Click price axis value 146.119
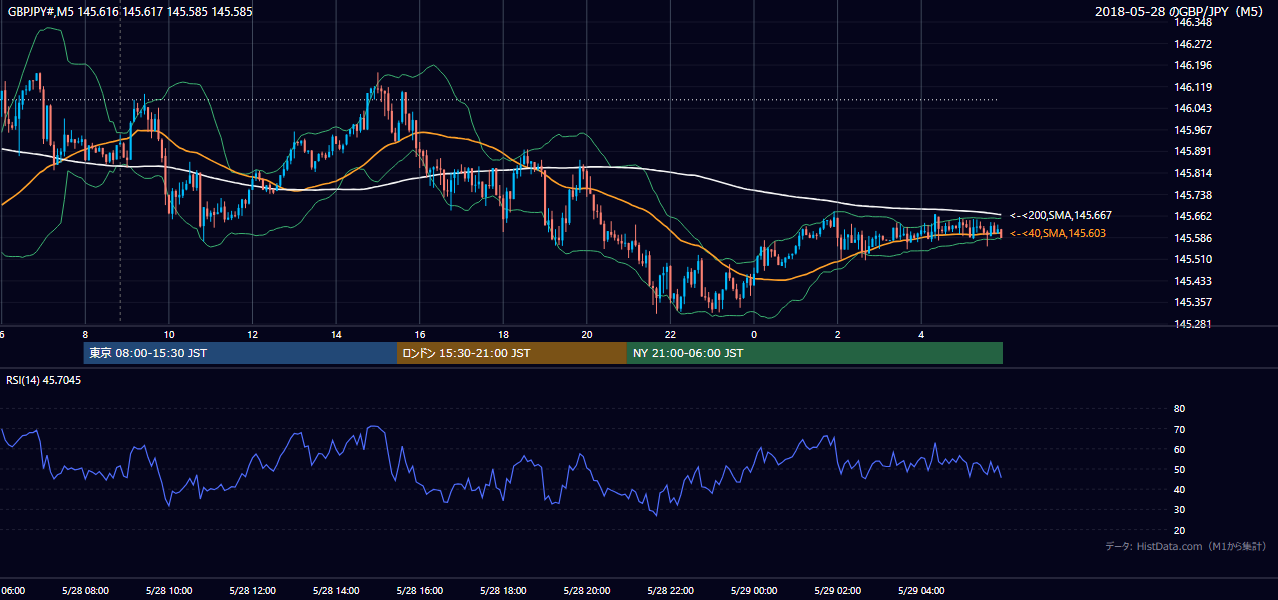The image size is (1278, 600). tap(1192, 87)
